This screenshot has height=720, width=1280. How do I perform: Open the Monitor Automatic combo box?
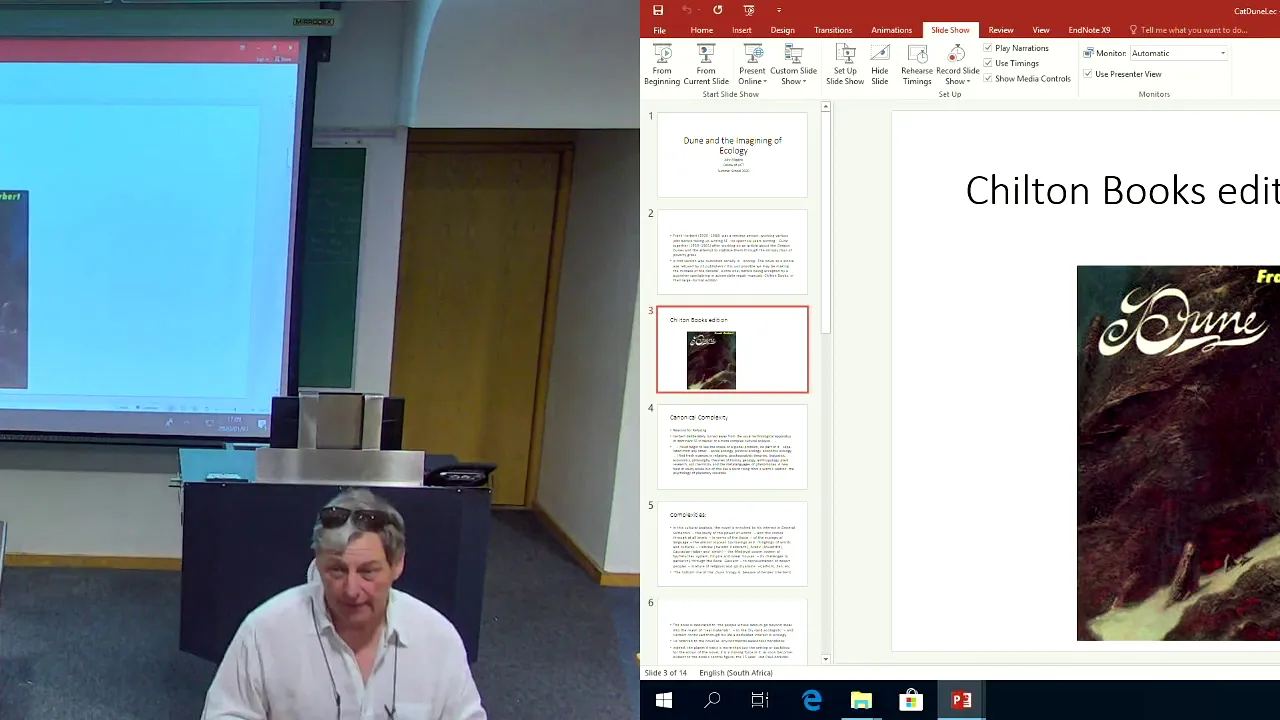tap(1178, 53)
